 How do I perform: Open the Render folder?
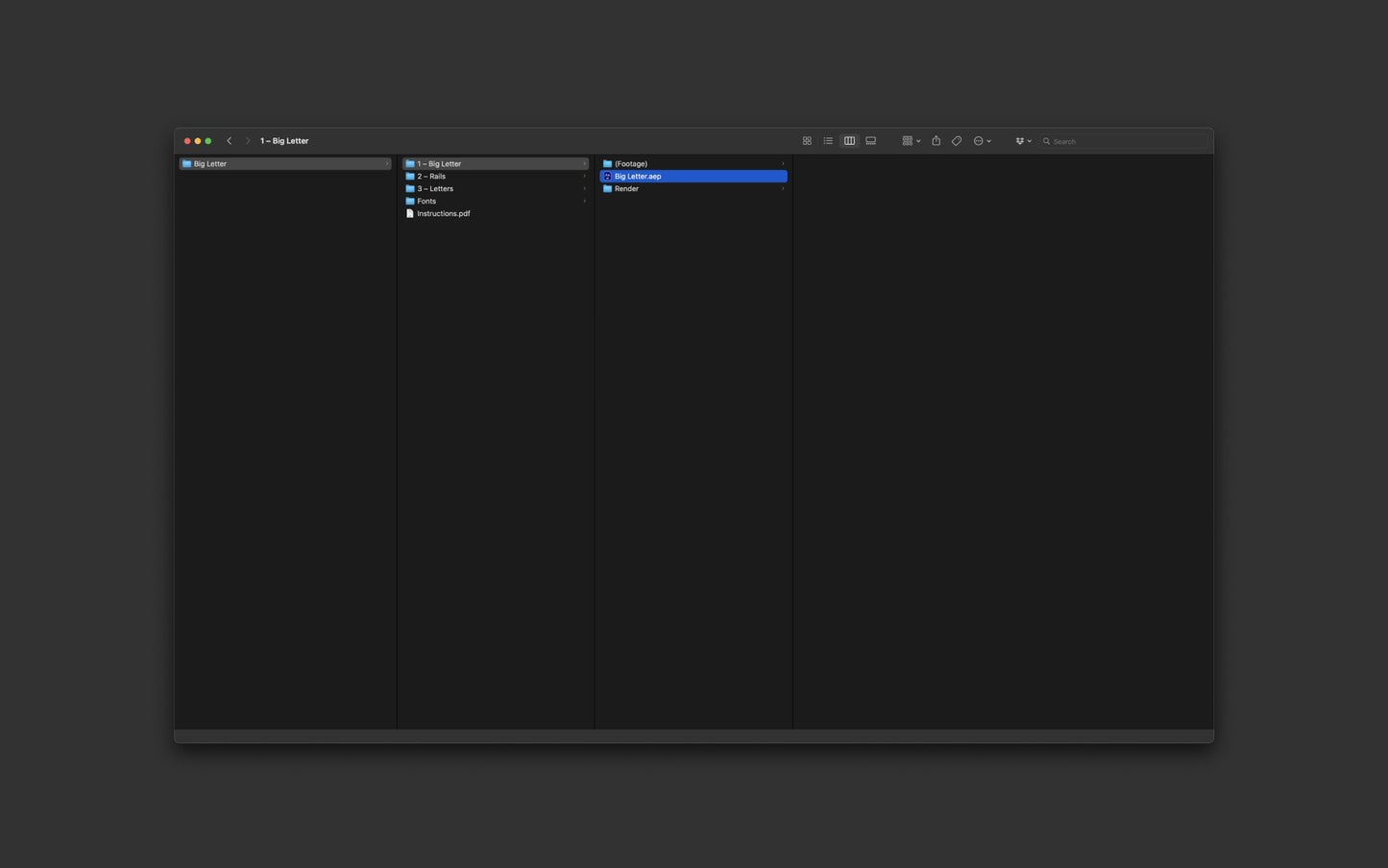694,189
